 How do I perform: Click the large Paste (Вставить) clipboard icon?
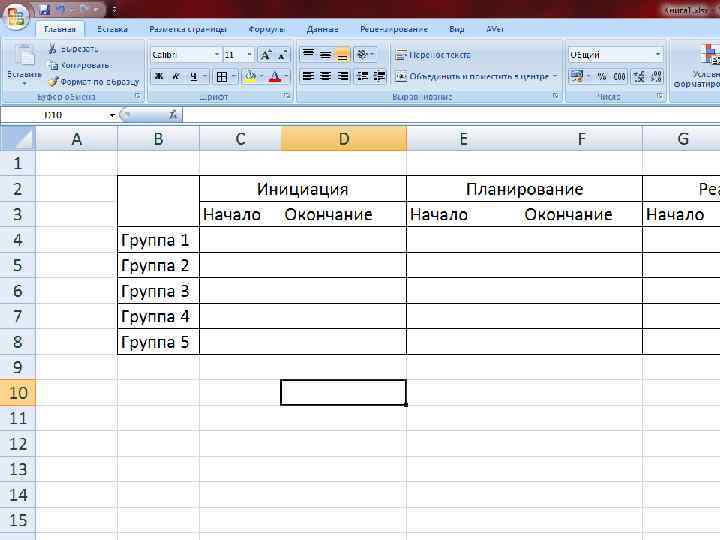24,56
